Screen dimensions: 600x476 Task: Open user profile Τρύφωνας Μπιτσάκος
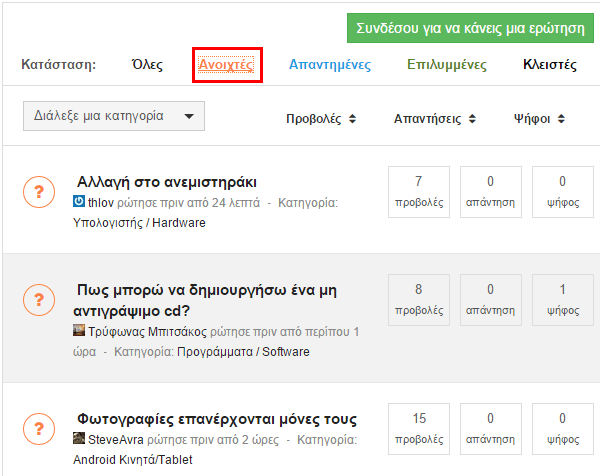pos(147,331)
